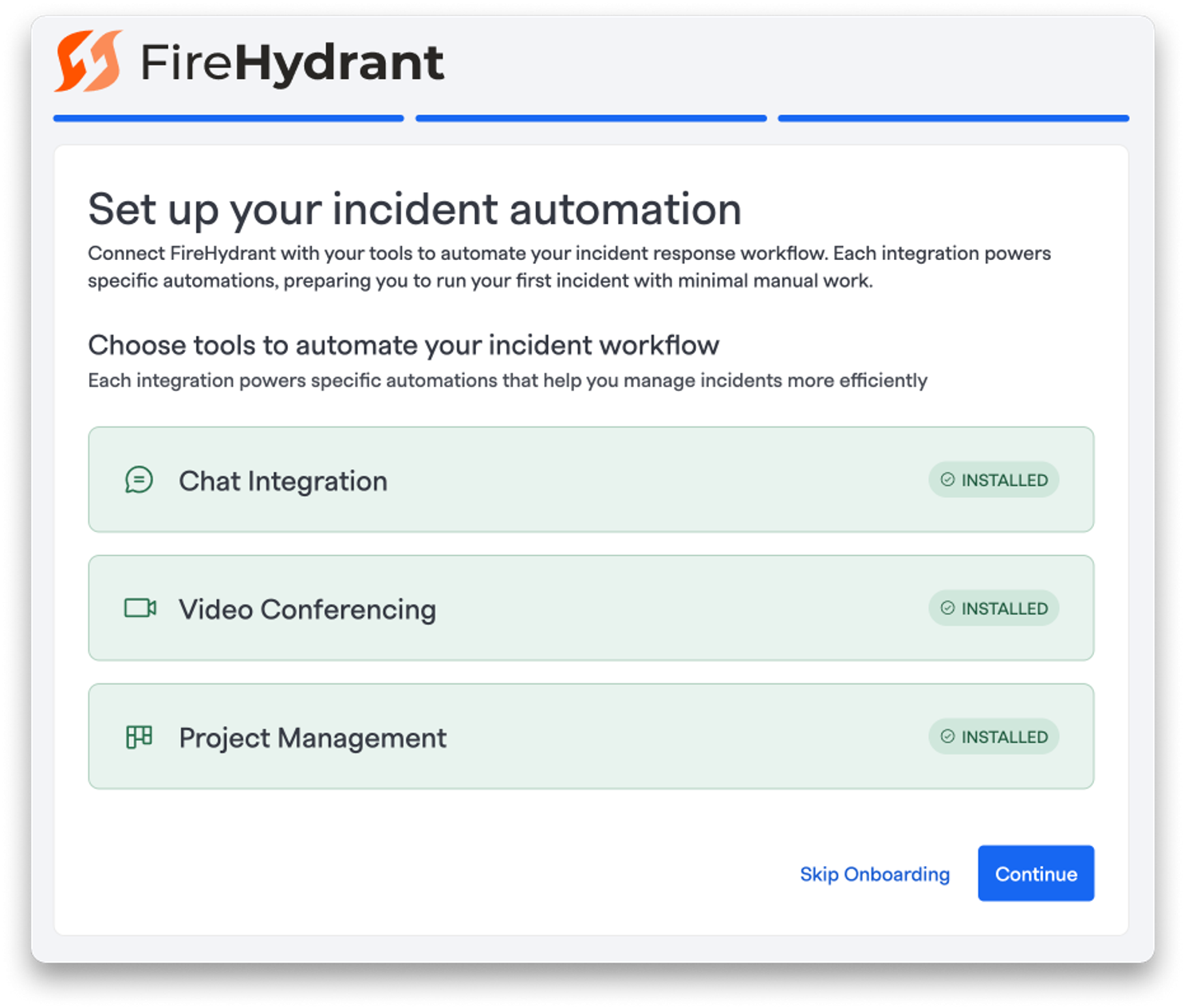Screen dimensions: 1185x1008
Task: Click the FireHydrant flame logo icon
Action: (x=89, y=61)
